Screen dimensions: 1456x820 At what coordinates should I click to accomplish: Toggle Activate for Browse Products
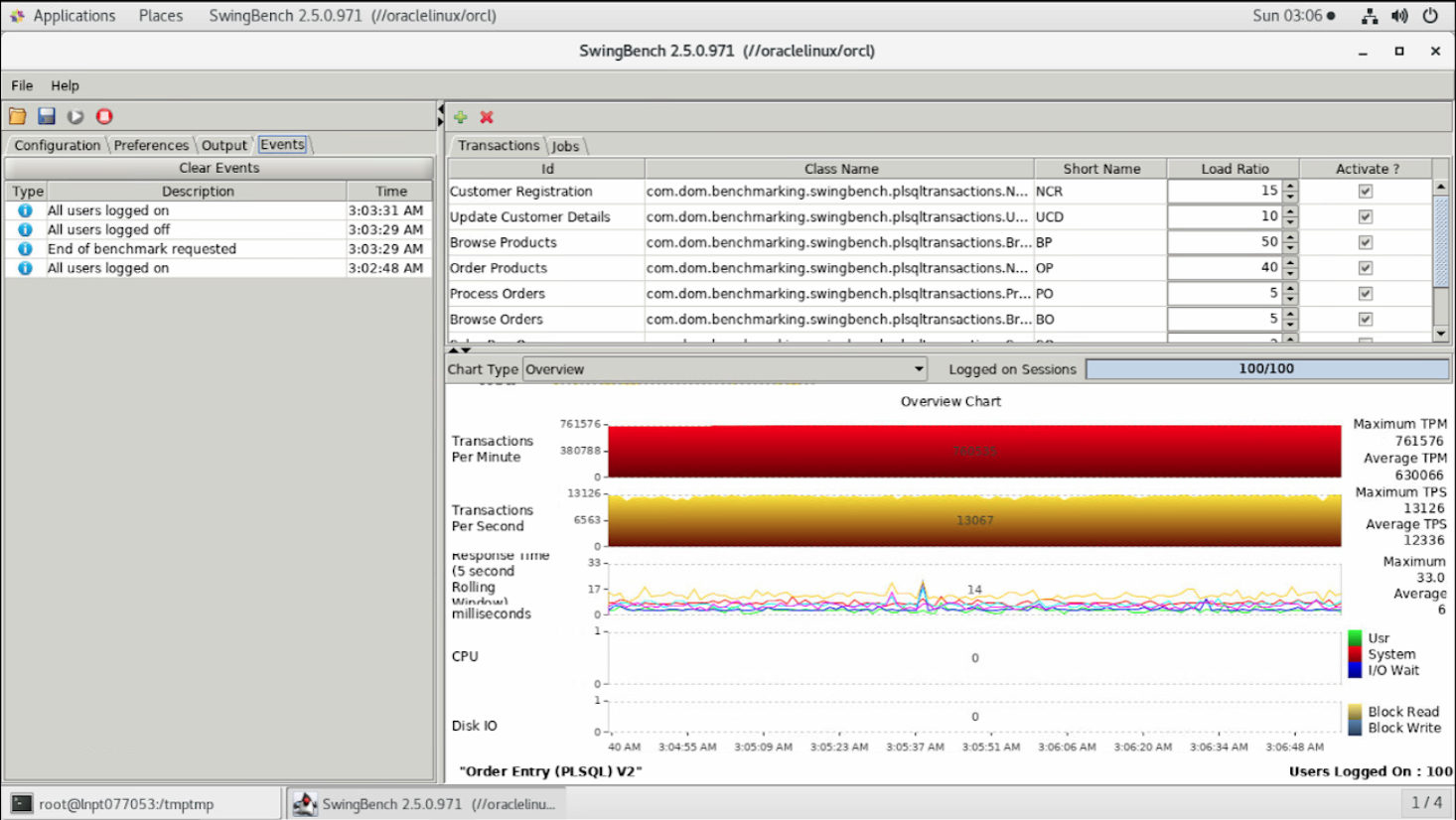tap(1366, 242)
